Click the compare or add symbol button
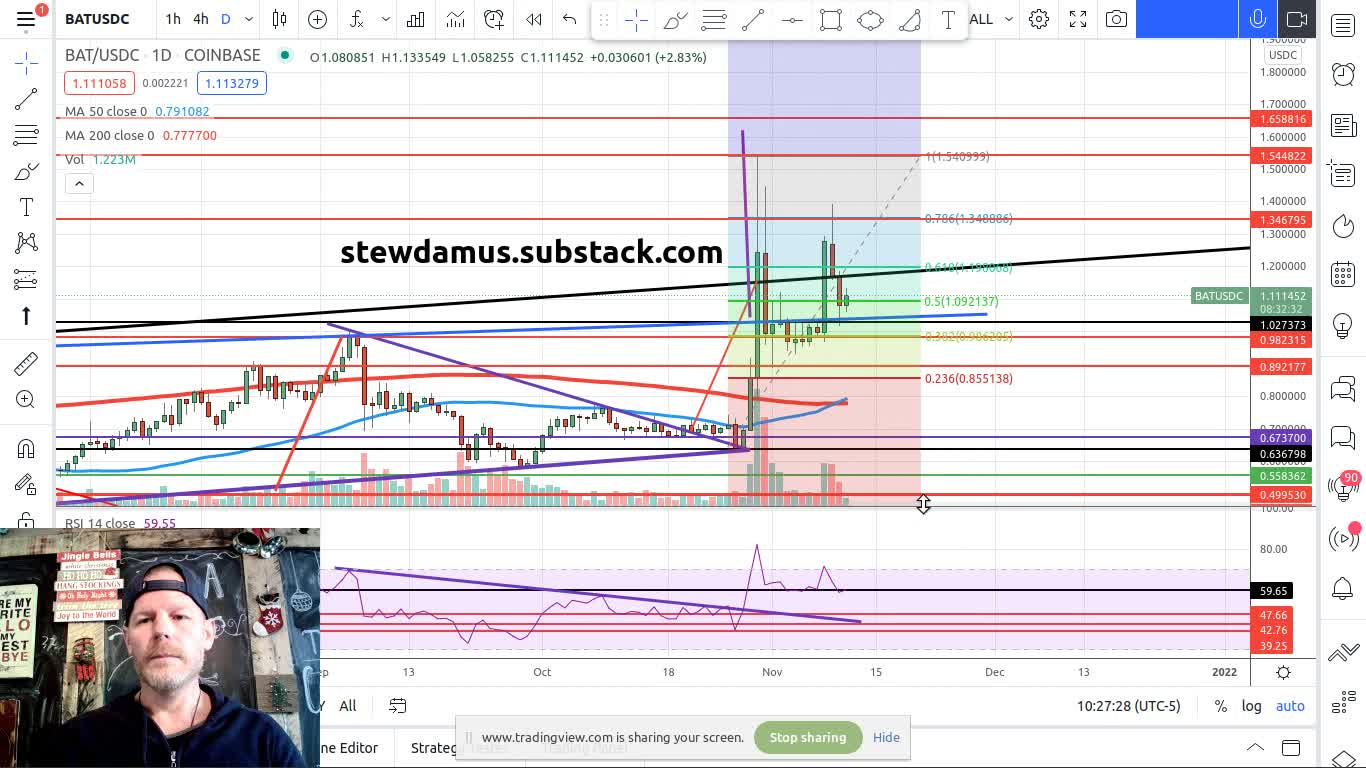The image size is (1366, 768). [x=317, y=19]
